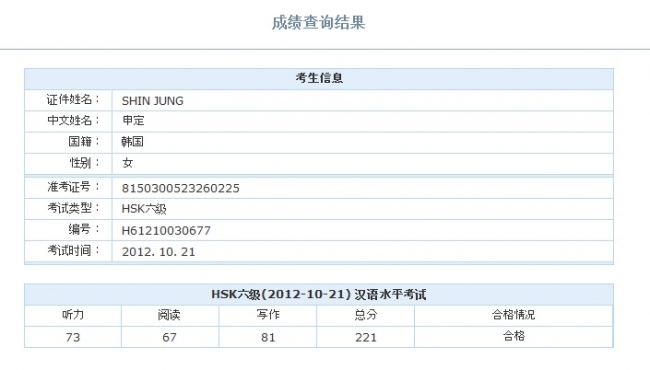Select the exam date 2012. 10. 21

(158, 252)
